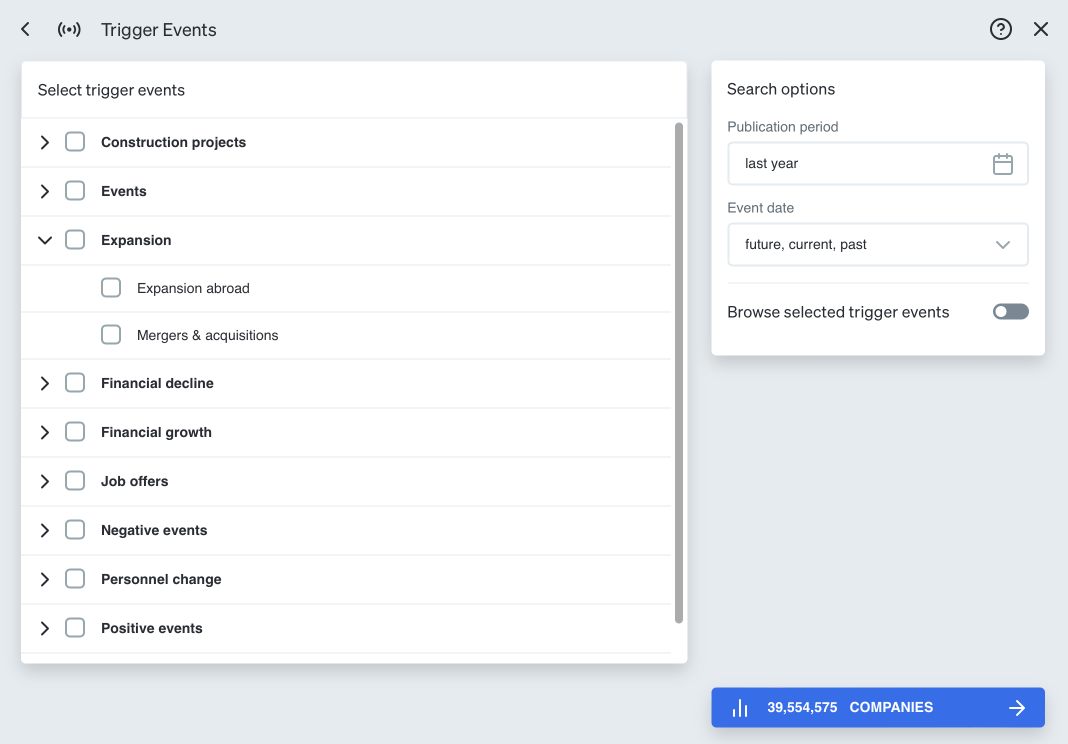Click the bar chart icon beside company count
The image size is (1068, 744).
click(740, 708)
